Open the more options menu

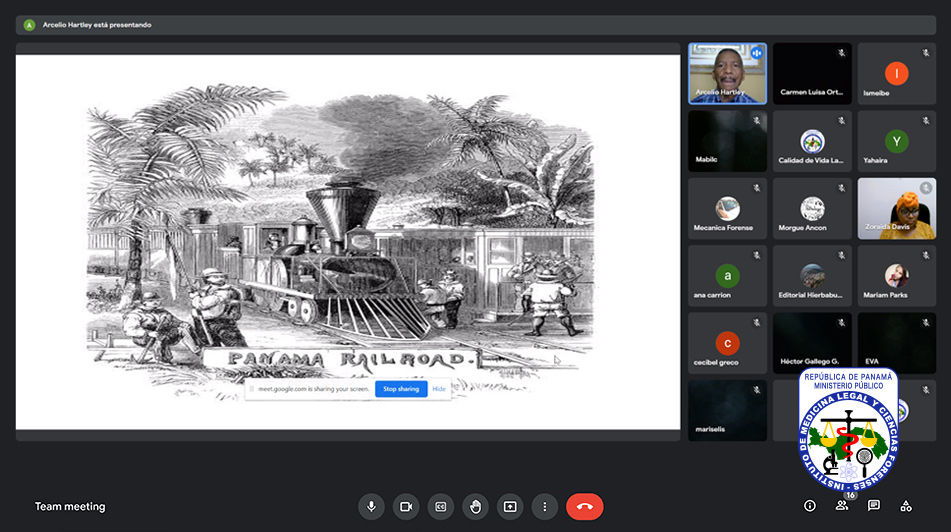[545, 507]
